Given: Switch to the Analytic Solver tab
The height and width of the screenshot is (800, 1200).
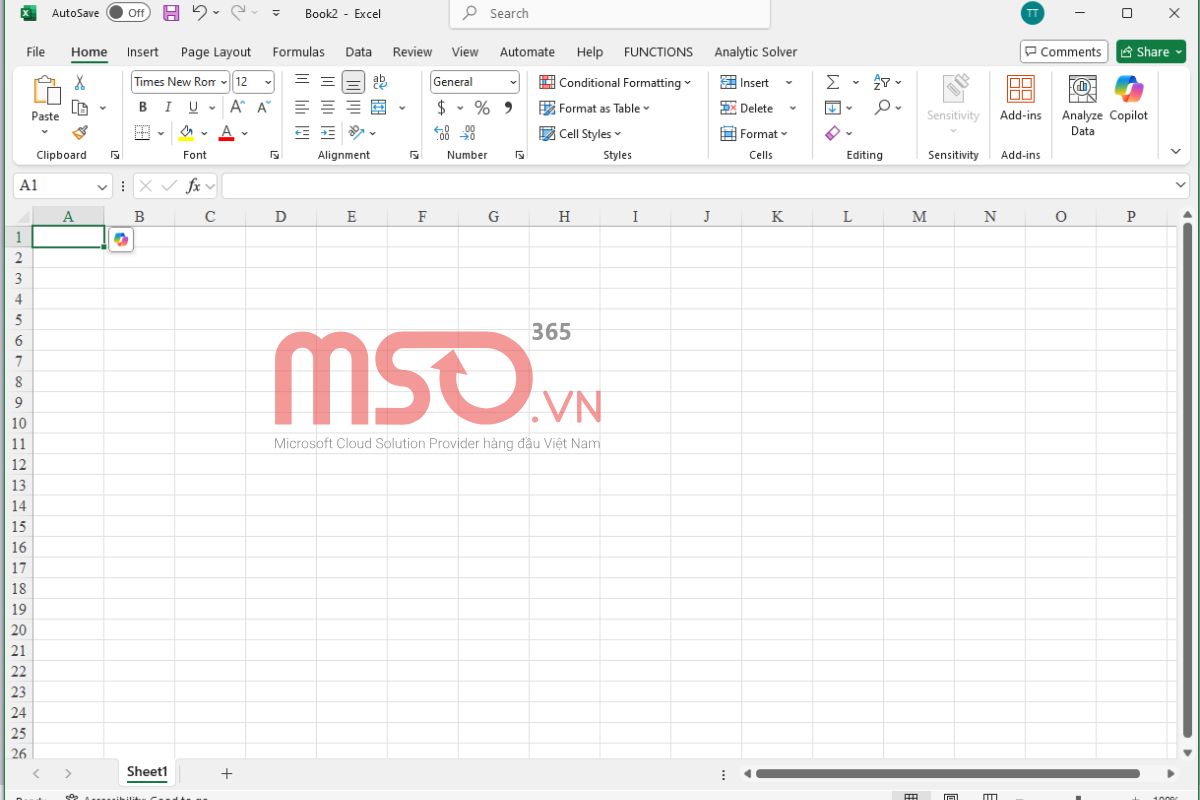Looking at the screenshot, I should coord(756,52).
